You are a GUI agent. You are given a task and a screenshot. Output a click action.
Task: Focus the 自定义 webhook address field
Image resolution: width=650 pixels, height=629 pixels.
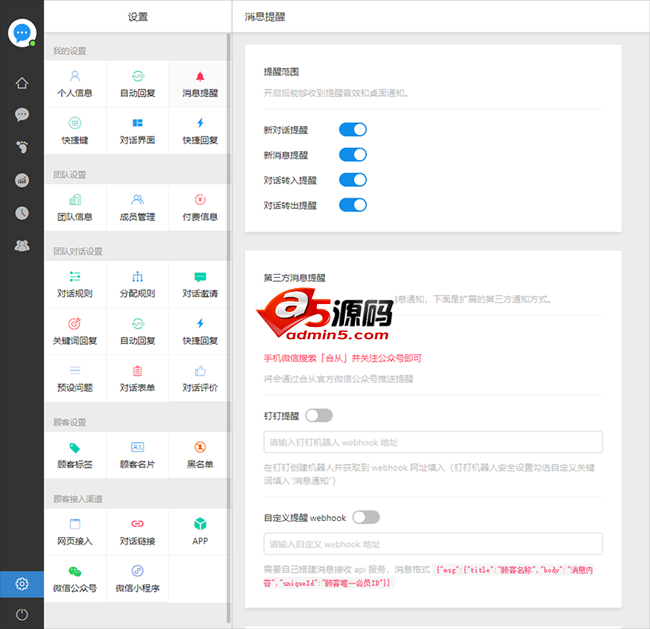(x=433, y=544)
